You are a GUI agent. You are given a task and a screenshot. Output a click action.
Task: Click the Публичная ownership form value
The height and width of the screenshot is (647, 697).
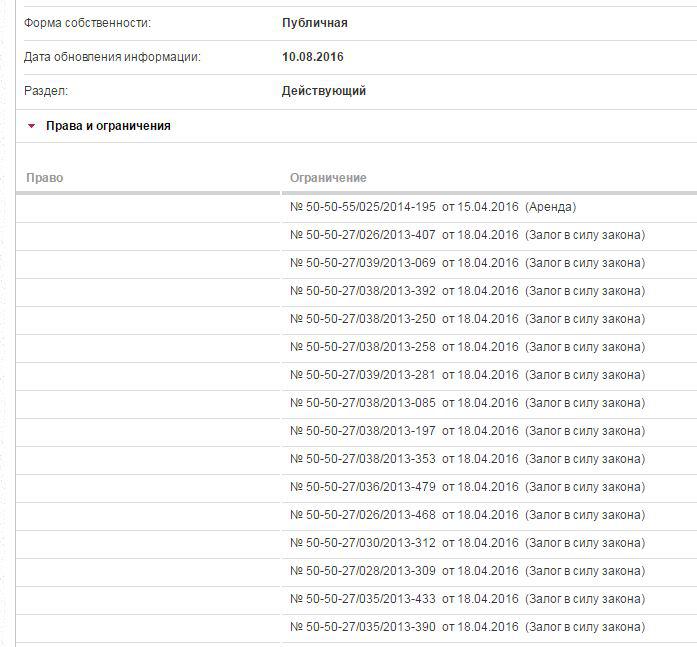[x=315, y=23]
